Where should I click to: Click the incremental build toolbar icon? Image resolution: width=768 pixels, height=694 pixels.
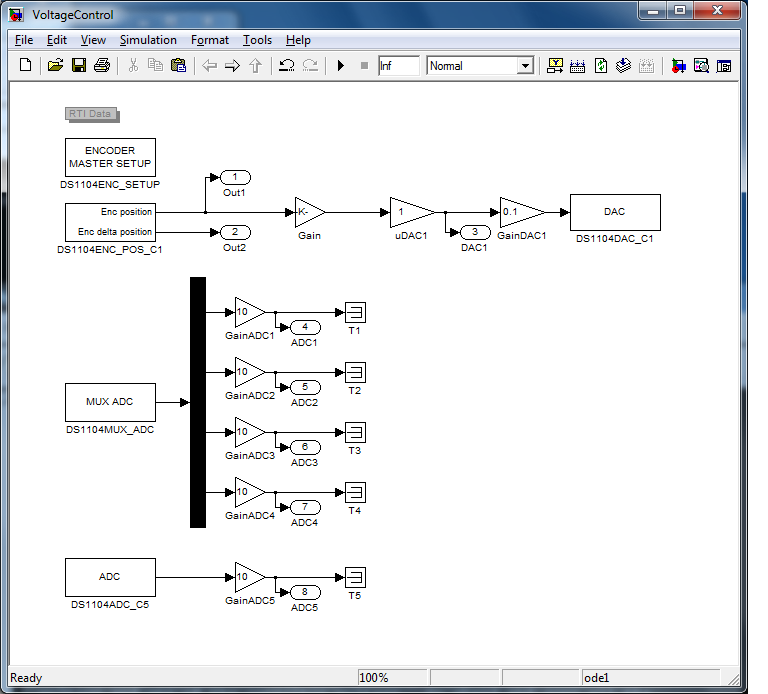tap(577, 65)
